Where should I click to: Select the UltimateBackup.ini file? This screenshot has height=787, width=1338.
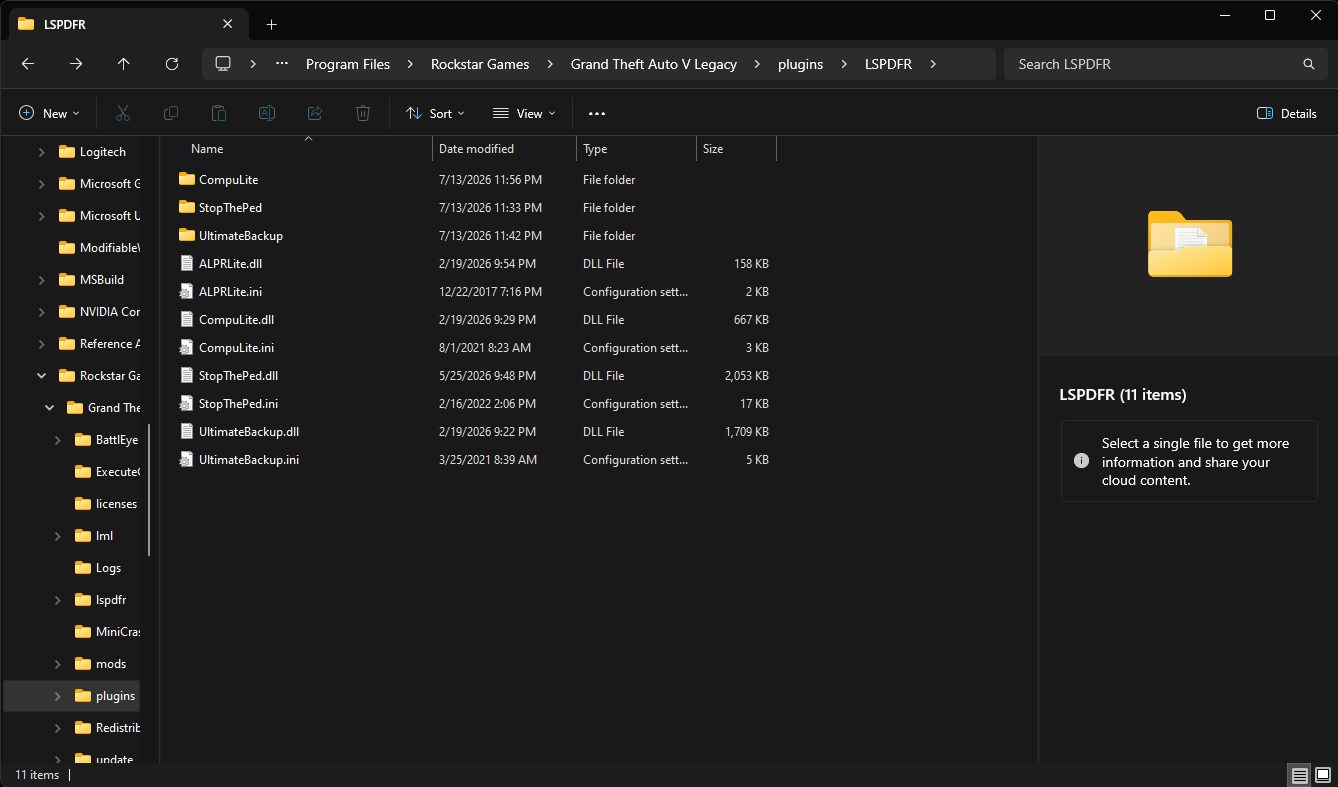(475, 459)
